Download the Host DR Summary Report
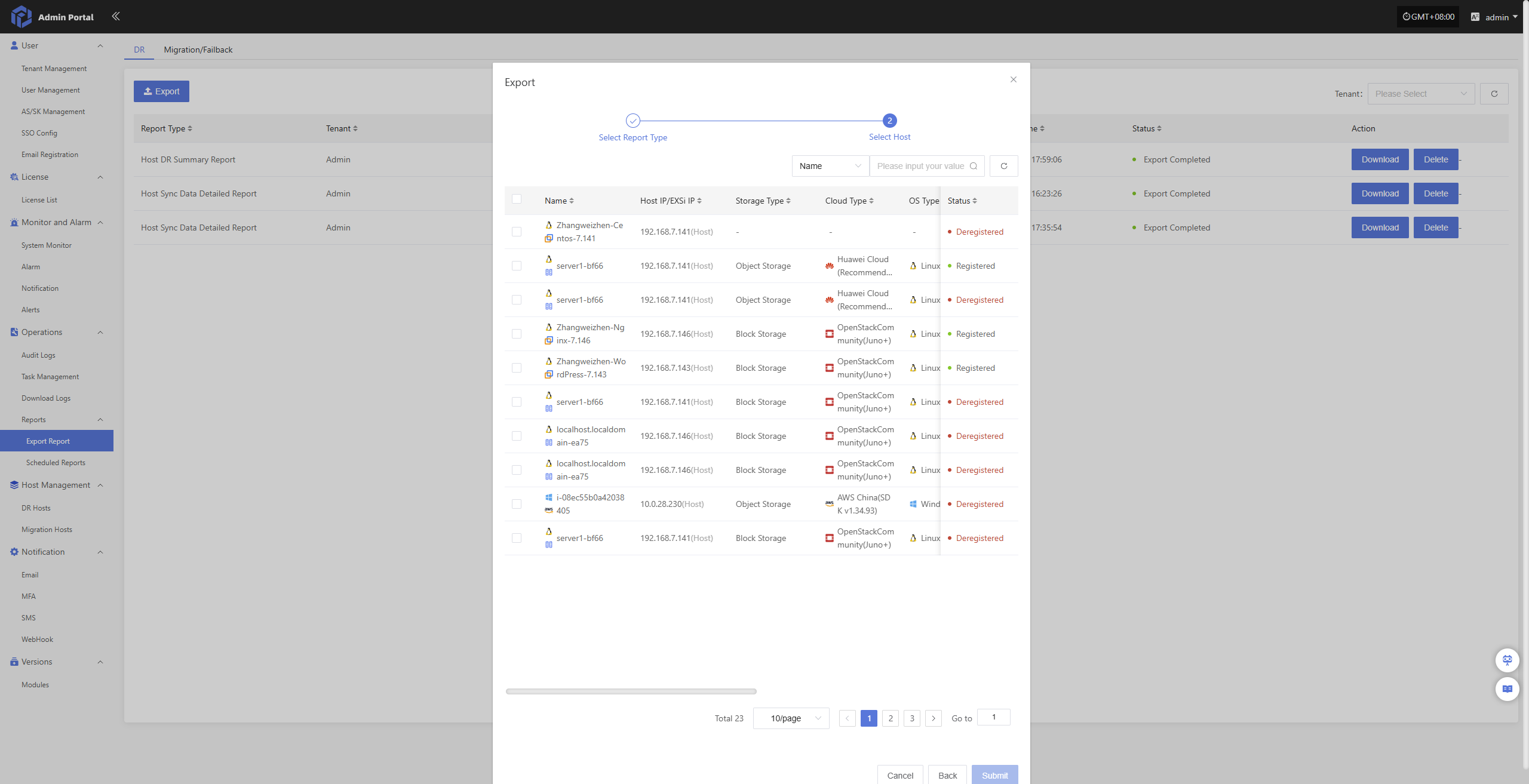1529x784 pixels. pos(1380,159)
